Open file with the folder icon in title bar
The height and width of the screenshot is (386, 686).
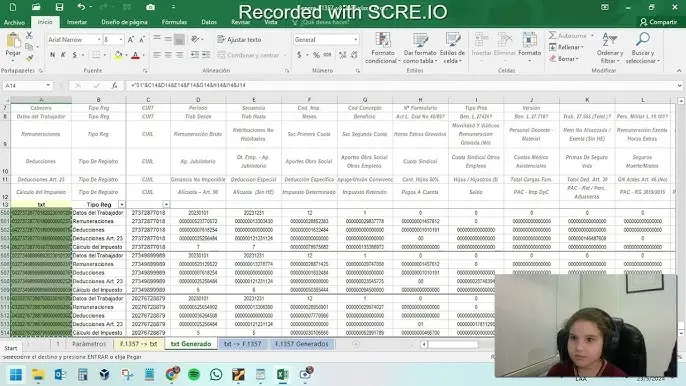coord(36,7)
